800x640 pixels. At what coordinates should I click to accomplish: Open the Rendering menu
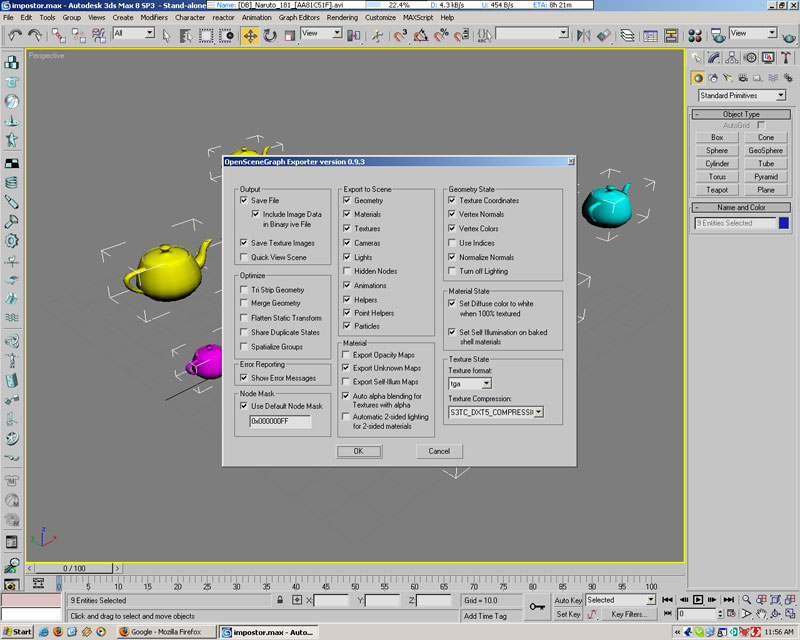(341, 17)
